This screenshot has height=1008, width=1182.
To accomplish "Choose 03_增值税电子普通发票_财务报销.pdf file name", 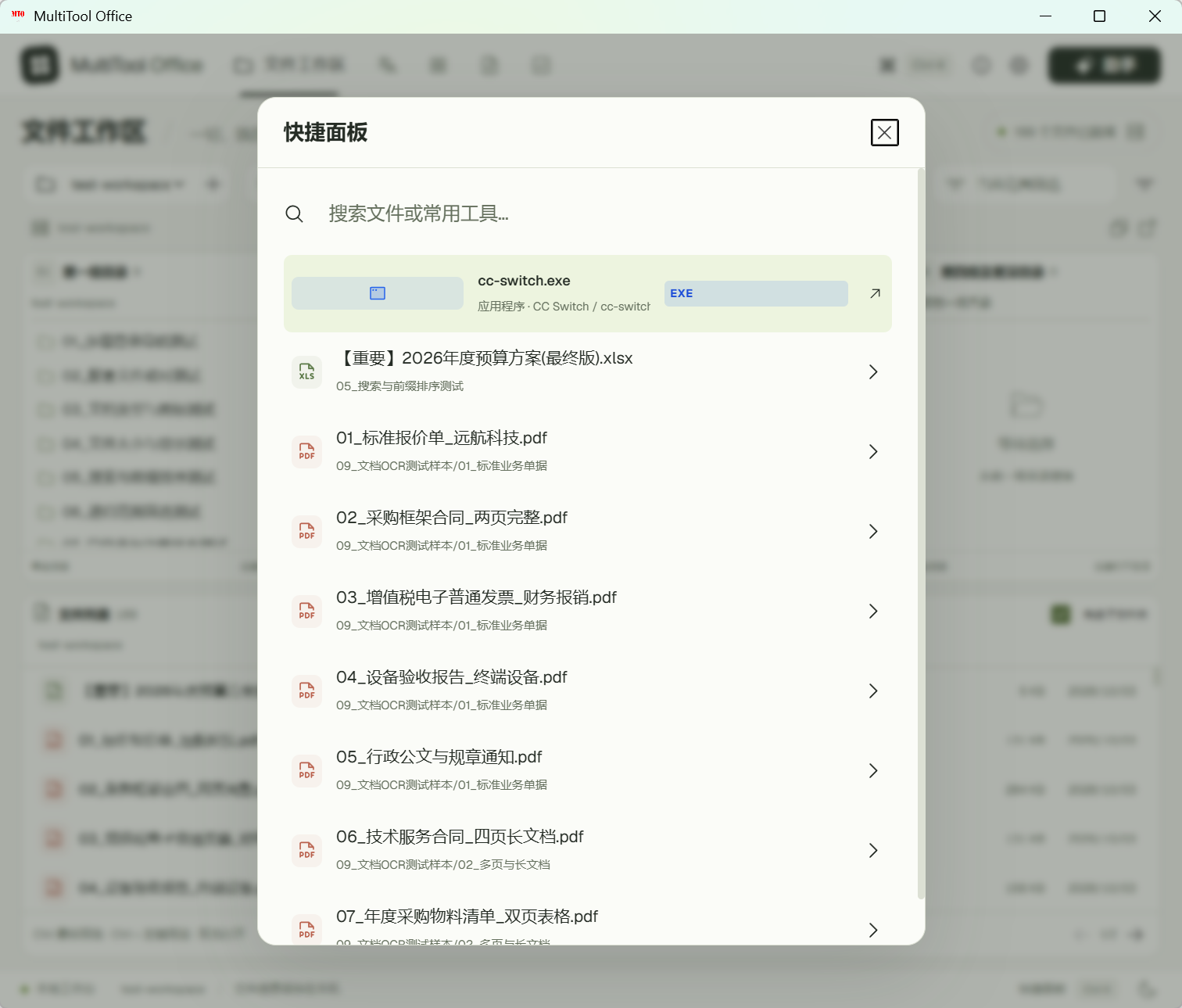I will (x=476, y=597).
